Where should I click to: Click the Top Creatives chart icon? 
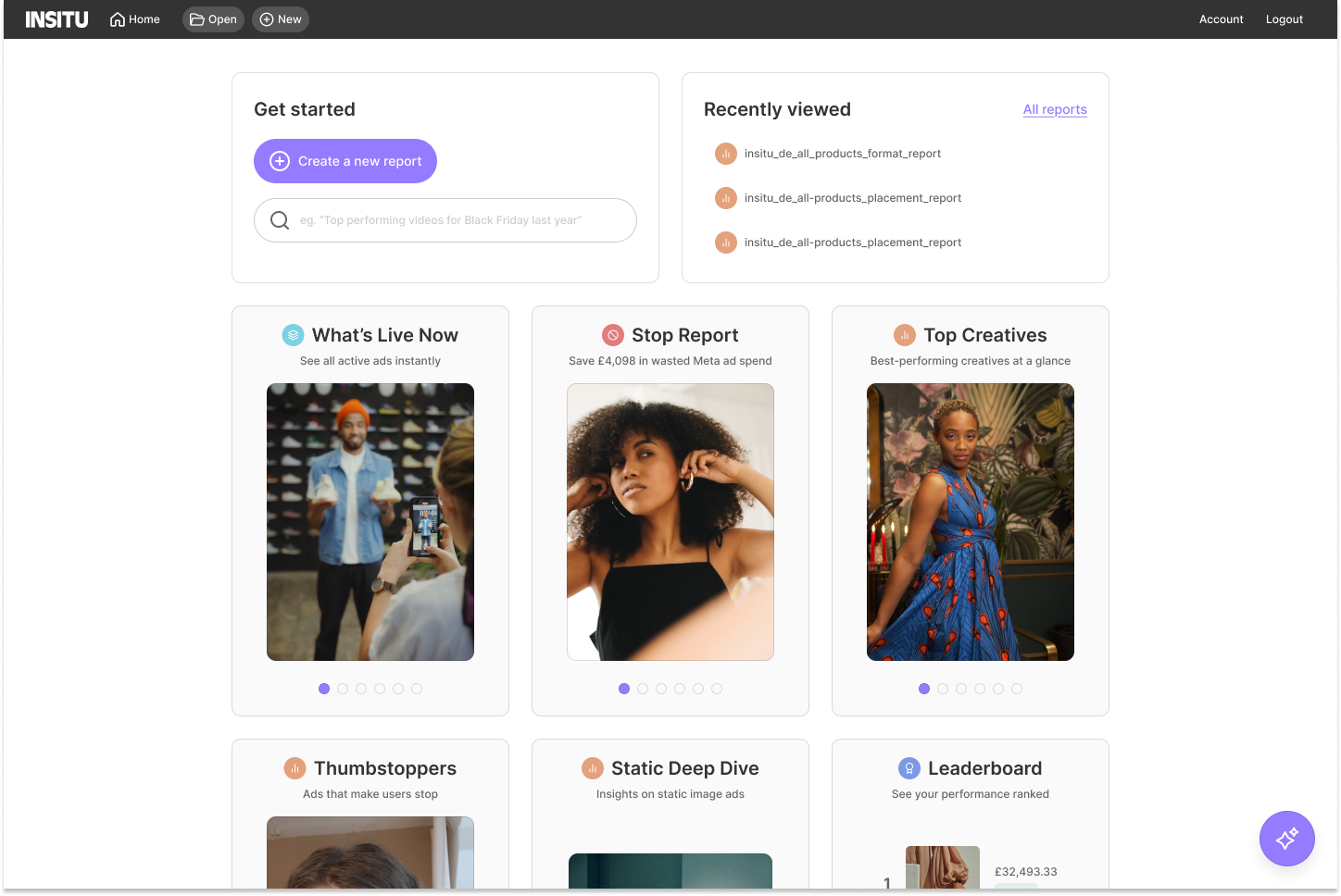pos(905,335)
